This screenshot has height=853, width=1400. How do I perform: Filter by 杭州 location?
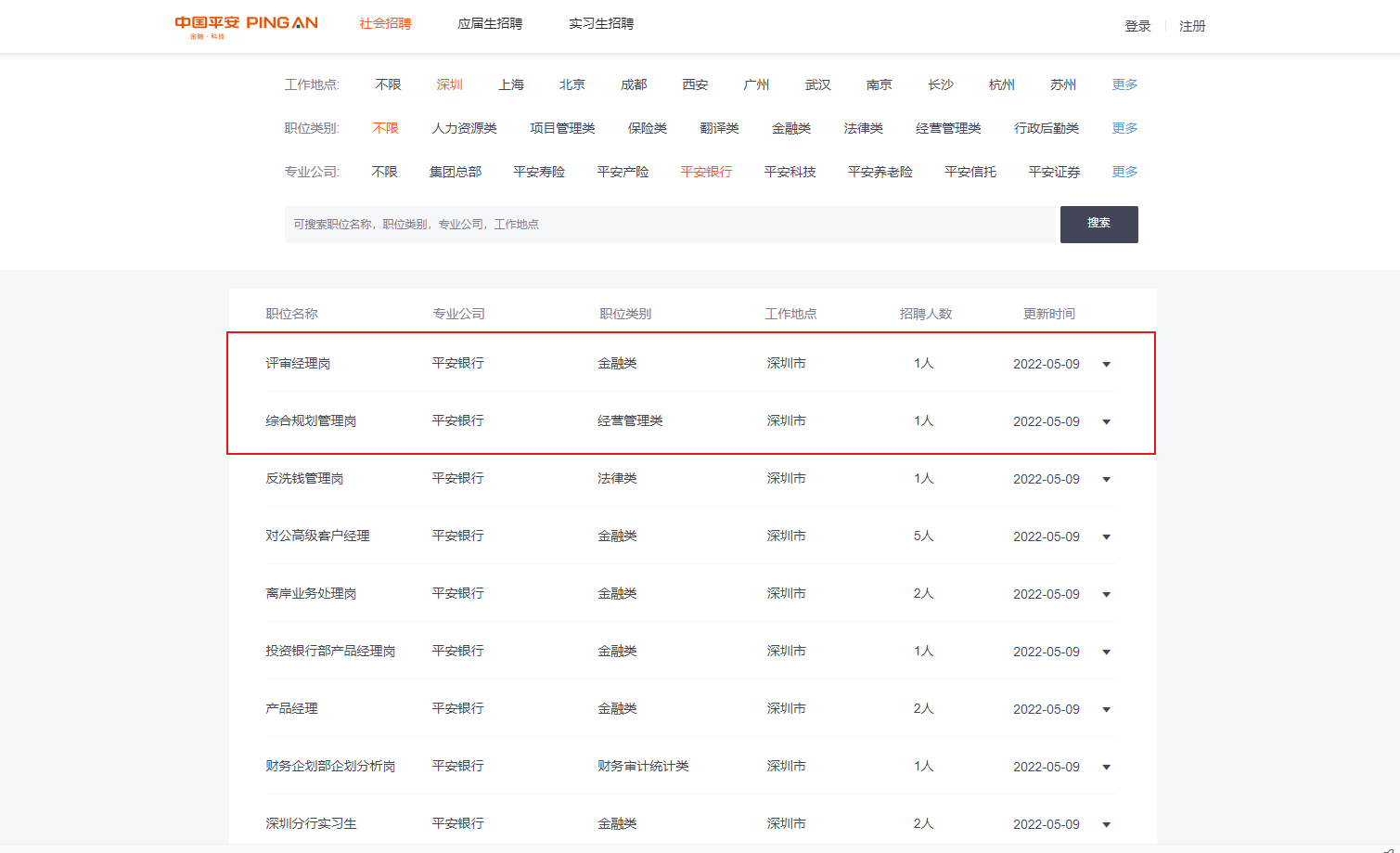tap(1002, 84)
